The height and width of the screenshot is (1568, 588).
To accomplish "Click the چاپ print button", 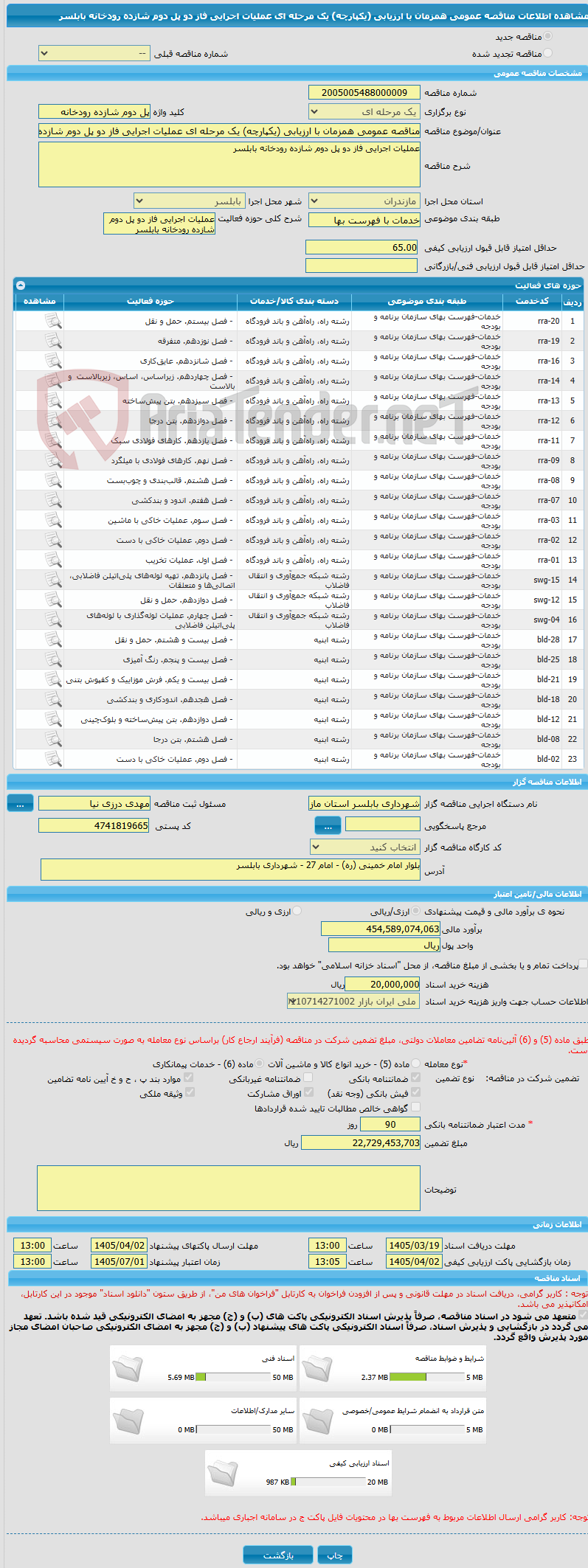I will 335,1555.
